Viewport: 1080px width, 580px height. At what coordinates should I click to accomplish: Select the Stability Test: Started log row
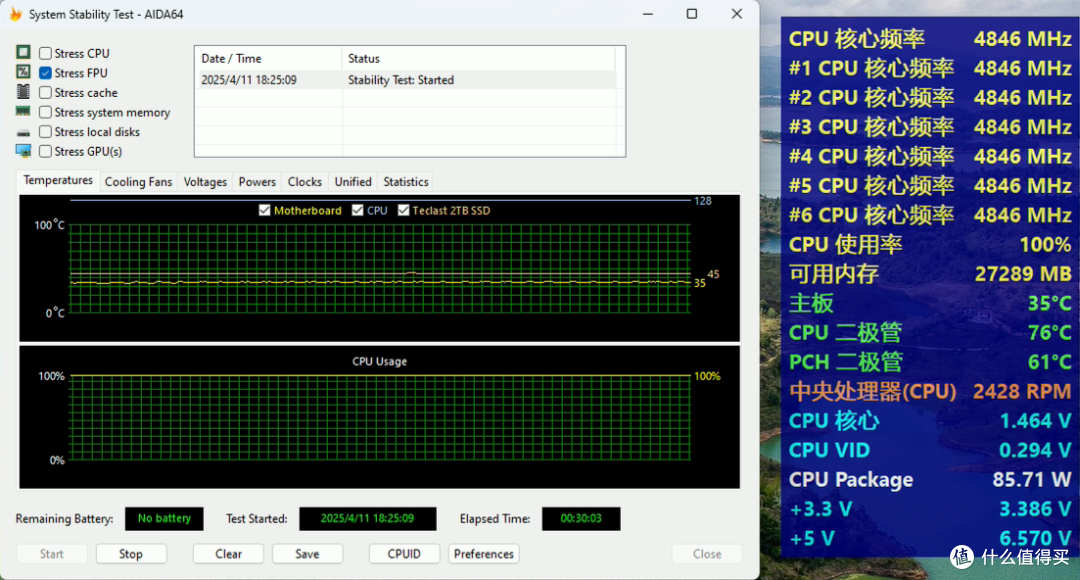pos(406,80)
